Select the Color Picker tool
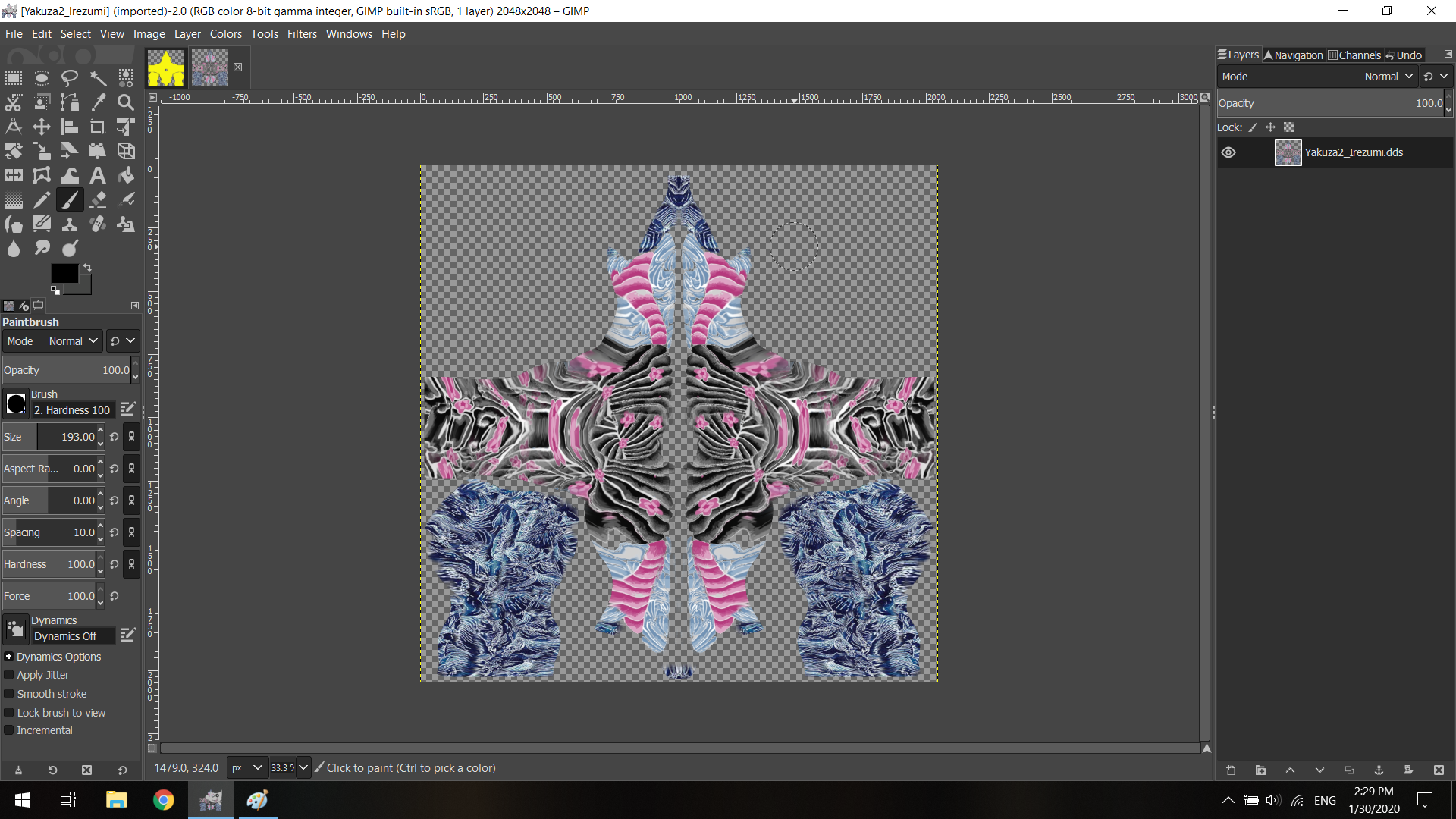The width and height of the screenshot is (1456, 819). (x=98, y=102)
